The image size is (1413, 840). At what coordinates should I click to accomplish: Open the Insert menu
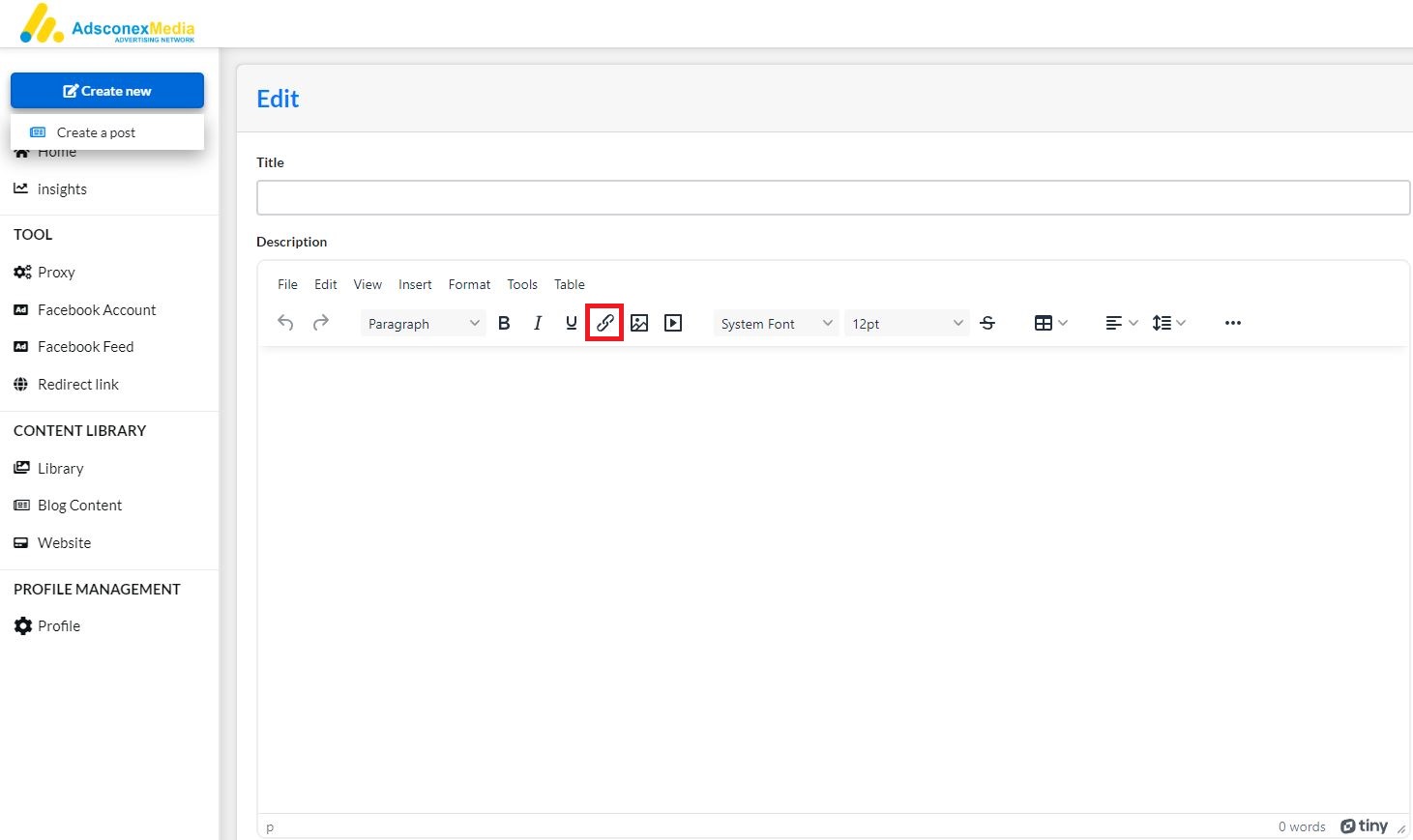(x=415, y=284)
